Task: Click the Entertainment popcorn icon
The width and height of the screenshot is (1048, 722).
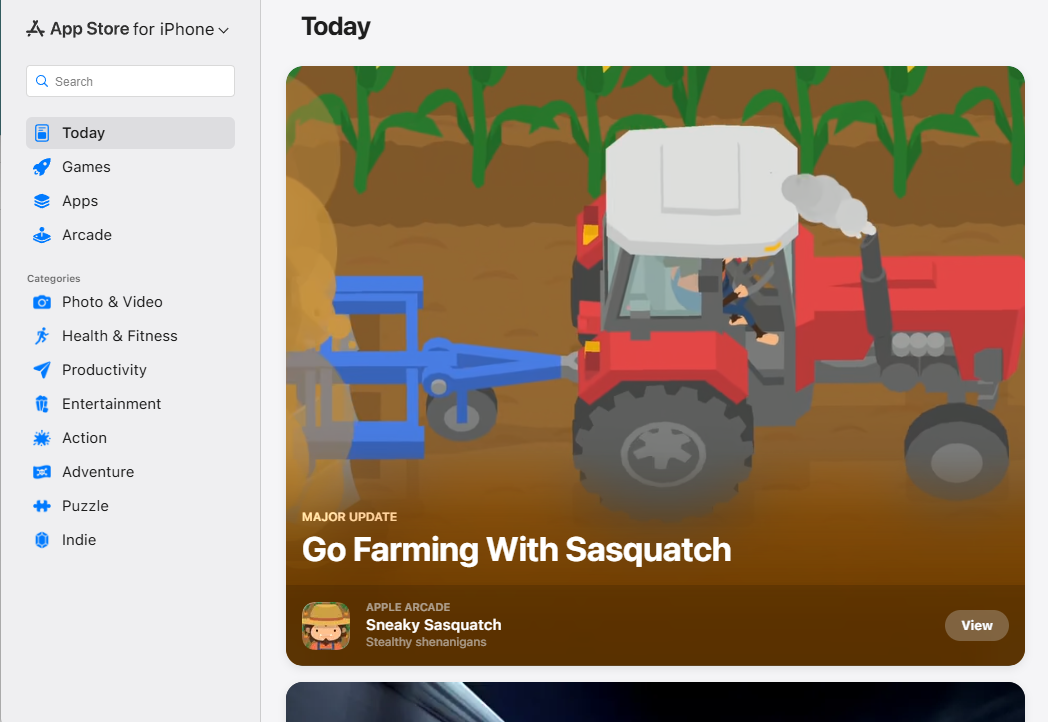Action: pos(42,404)
